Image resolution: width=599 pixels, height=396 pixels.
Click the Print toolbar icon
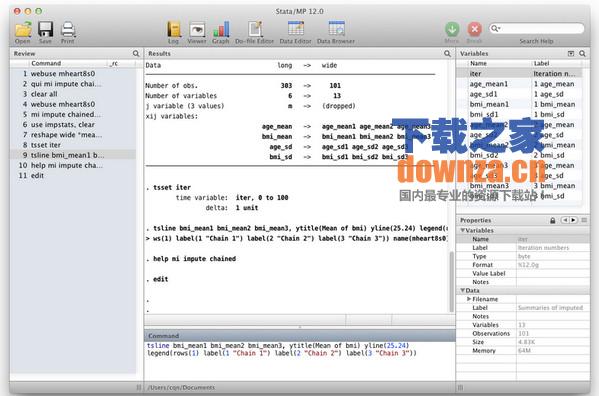pos(68,30)
